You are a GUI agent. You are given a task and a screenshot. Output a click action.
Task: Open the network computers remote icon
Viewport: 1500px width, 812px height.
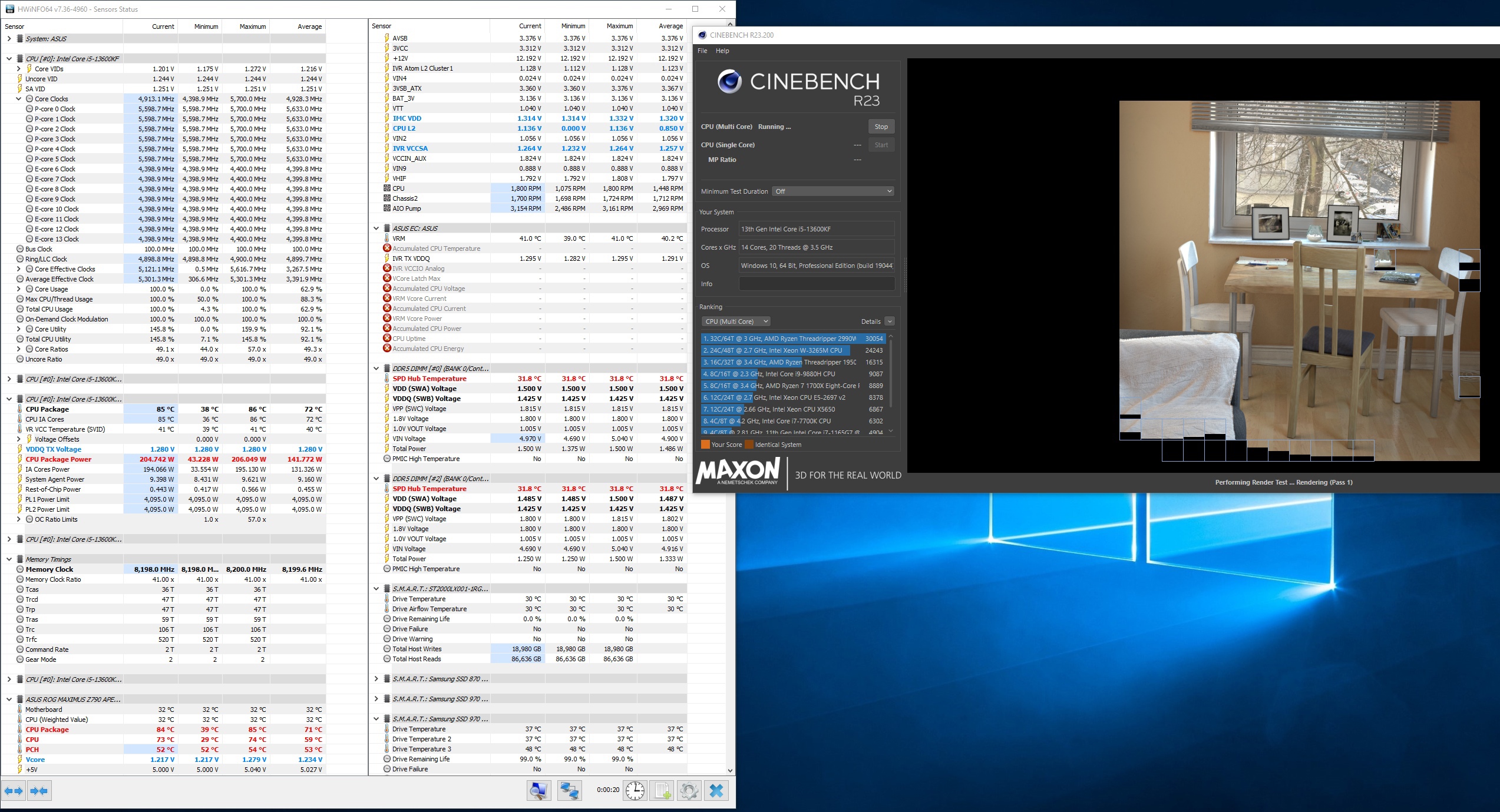pos(569,791)
